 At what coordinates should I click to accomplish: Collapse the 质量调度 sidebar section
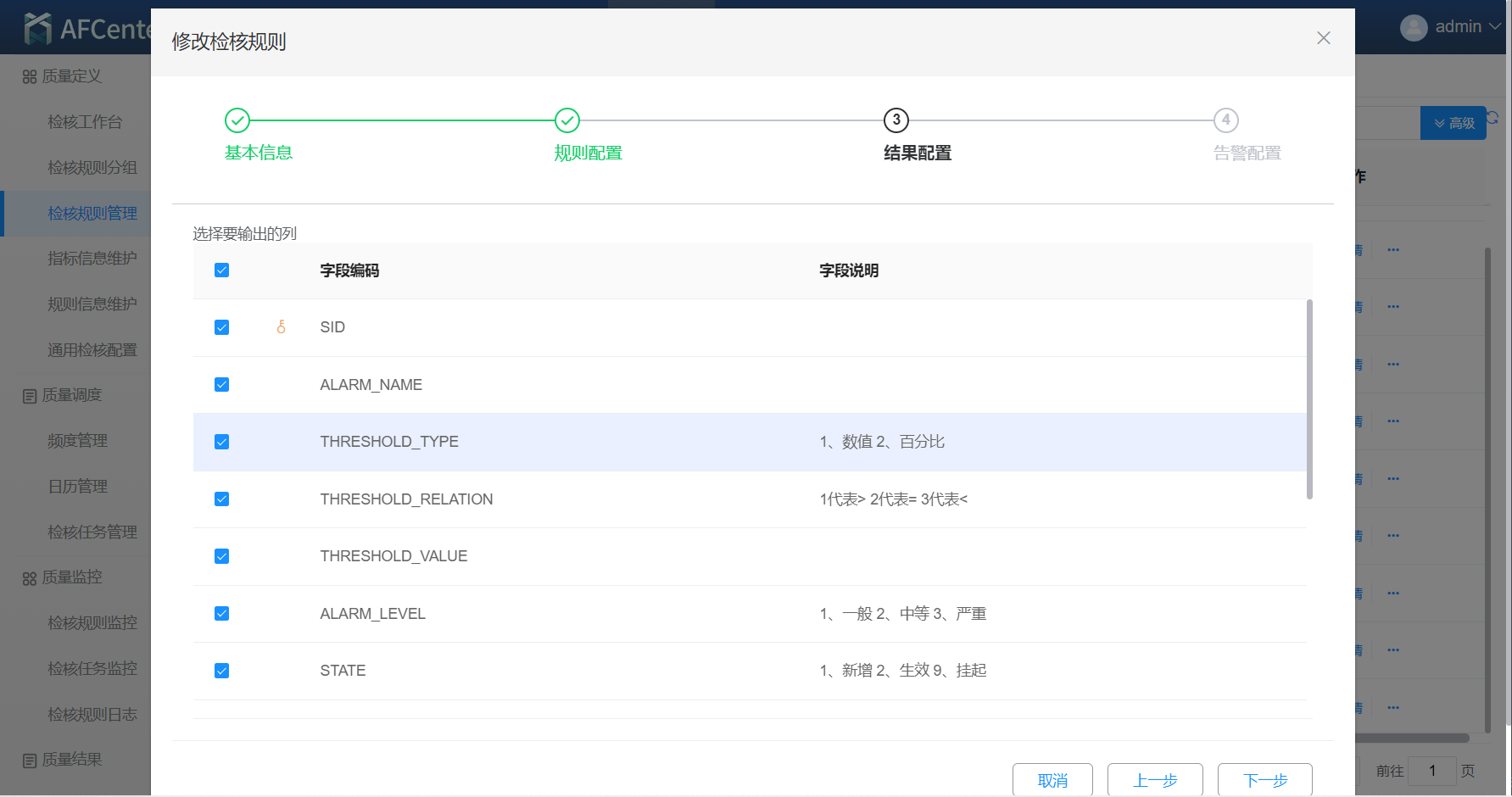click(72, 395)
